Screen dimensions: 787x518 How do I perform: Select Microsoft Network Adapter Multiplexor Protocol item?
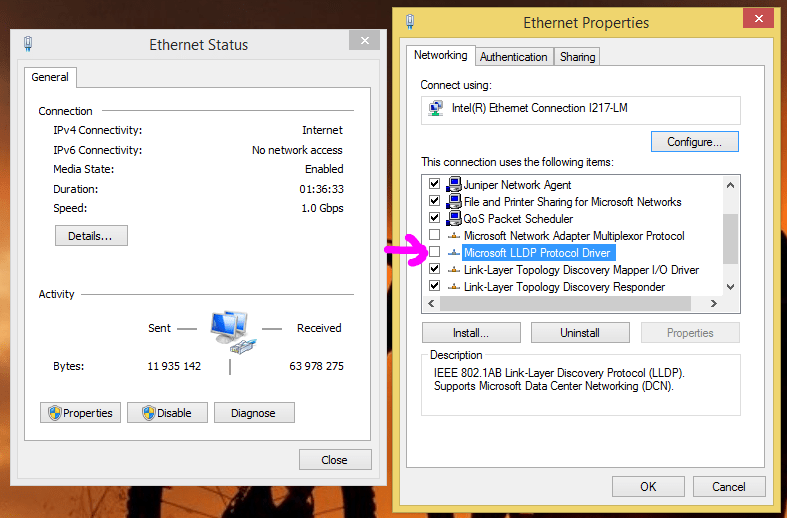(574, 236)
